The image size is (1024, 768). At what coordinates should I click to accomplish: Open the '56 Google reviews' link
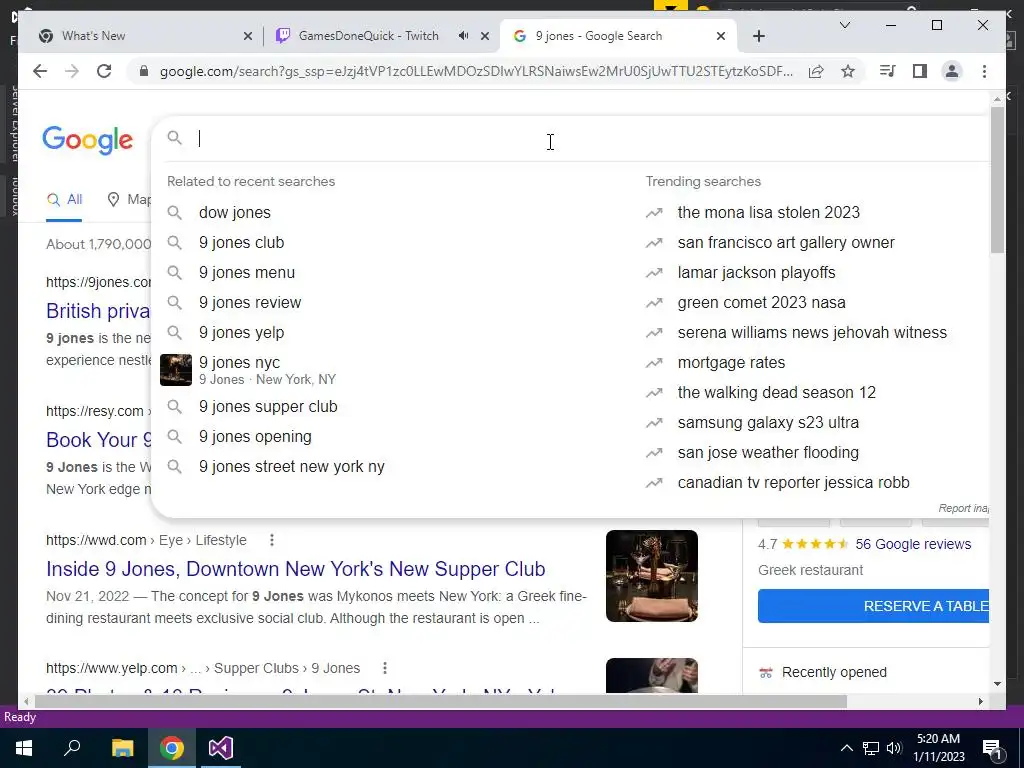pos(913,544)
